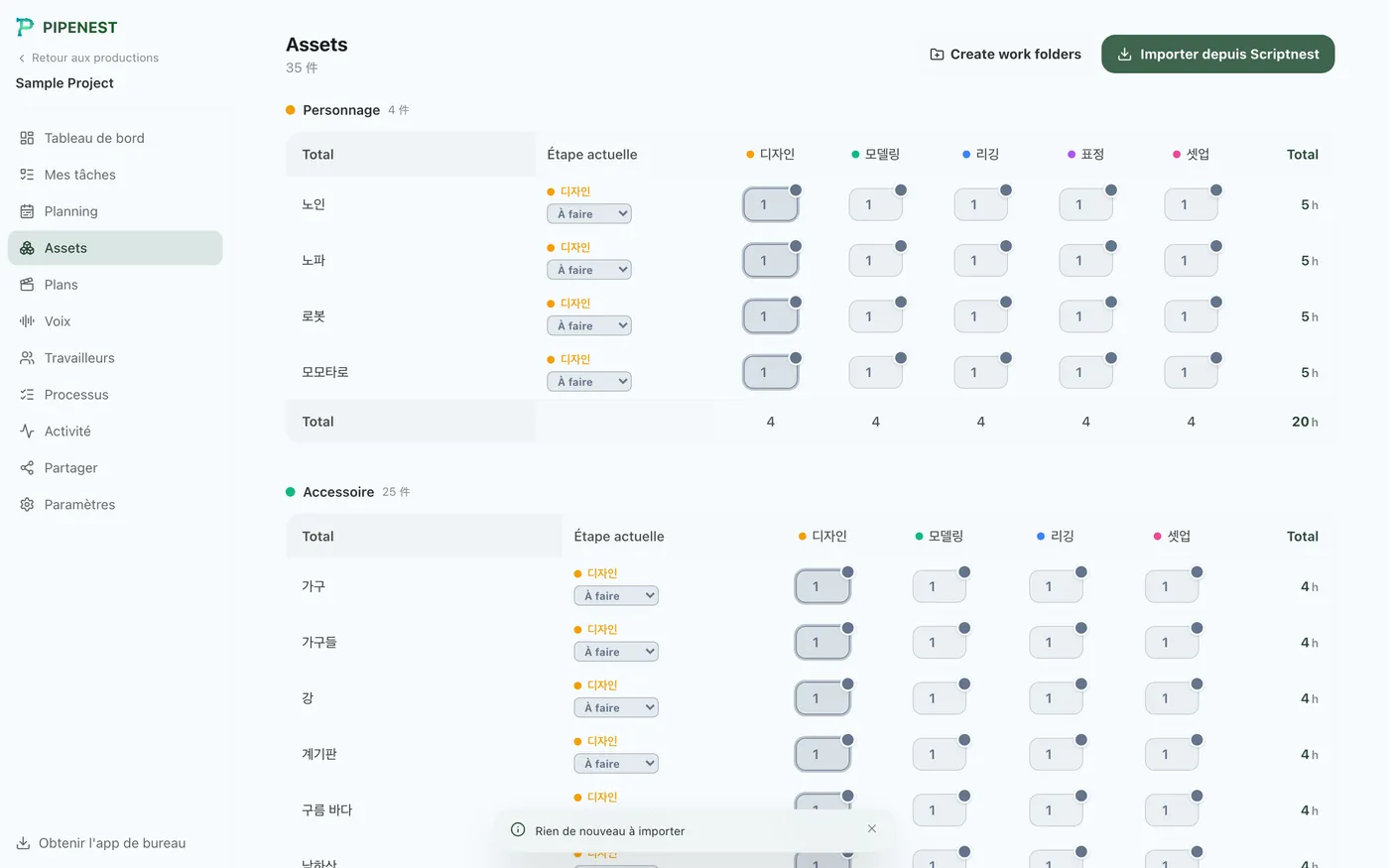
Task: Click Create work folders button
Action: [x=1005, y=55]
